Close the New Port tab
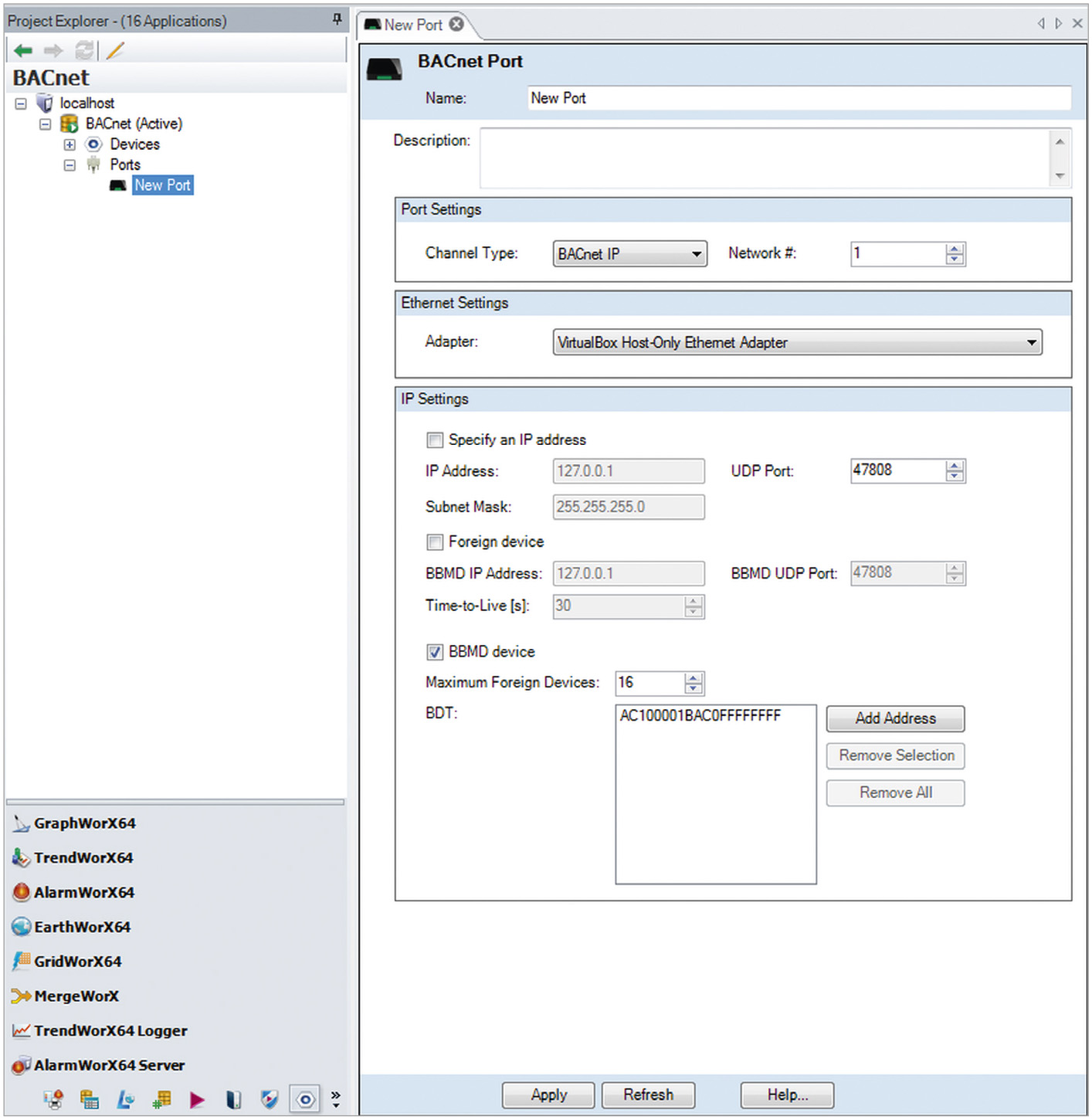Viewport: 1092px width, 1120px height. (x=456, y=24)
